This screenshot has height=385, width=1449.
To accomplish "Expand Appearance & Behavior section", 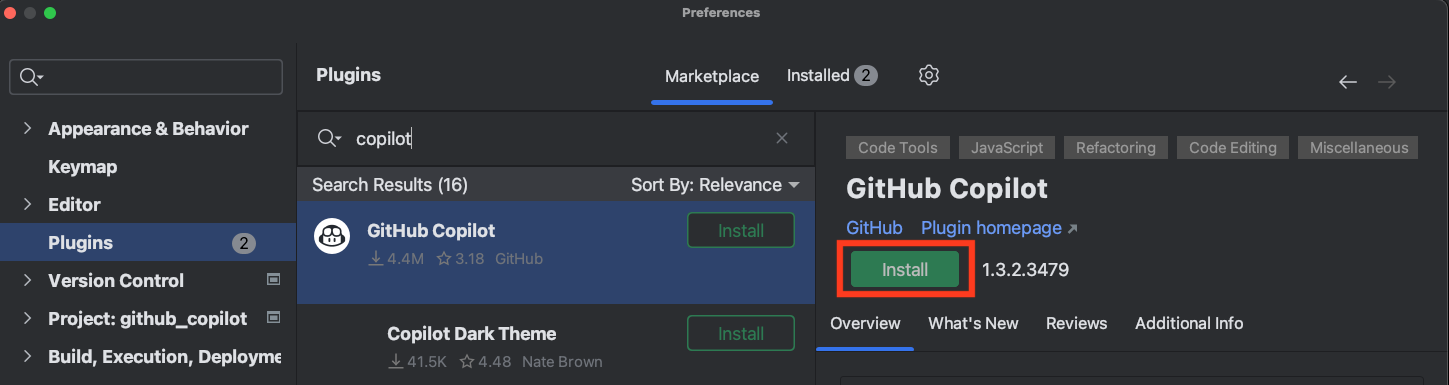I will click(27, 128).
